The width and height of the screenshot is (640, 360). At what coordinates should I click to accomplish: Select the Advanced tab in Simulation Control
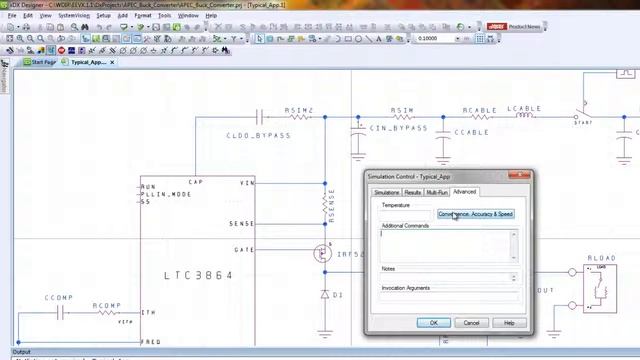click(x=464, y=191)
